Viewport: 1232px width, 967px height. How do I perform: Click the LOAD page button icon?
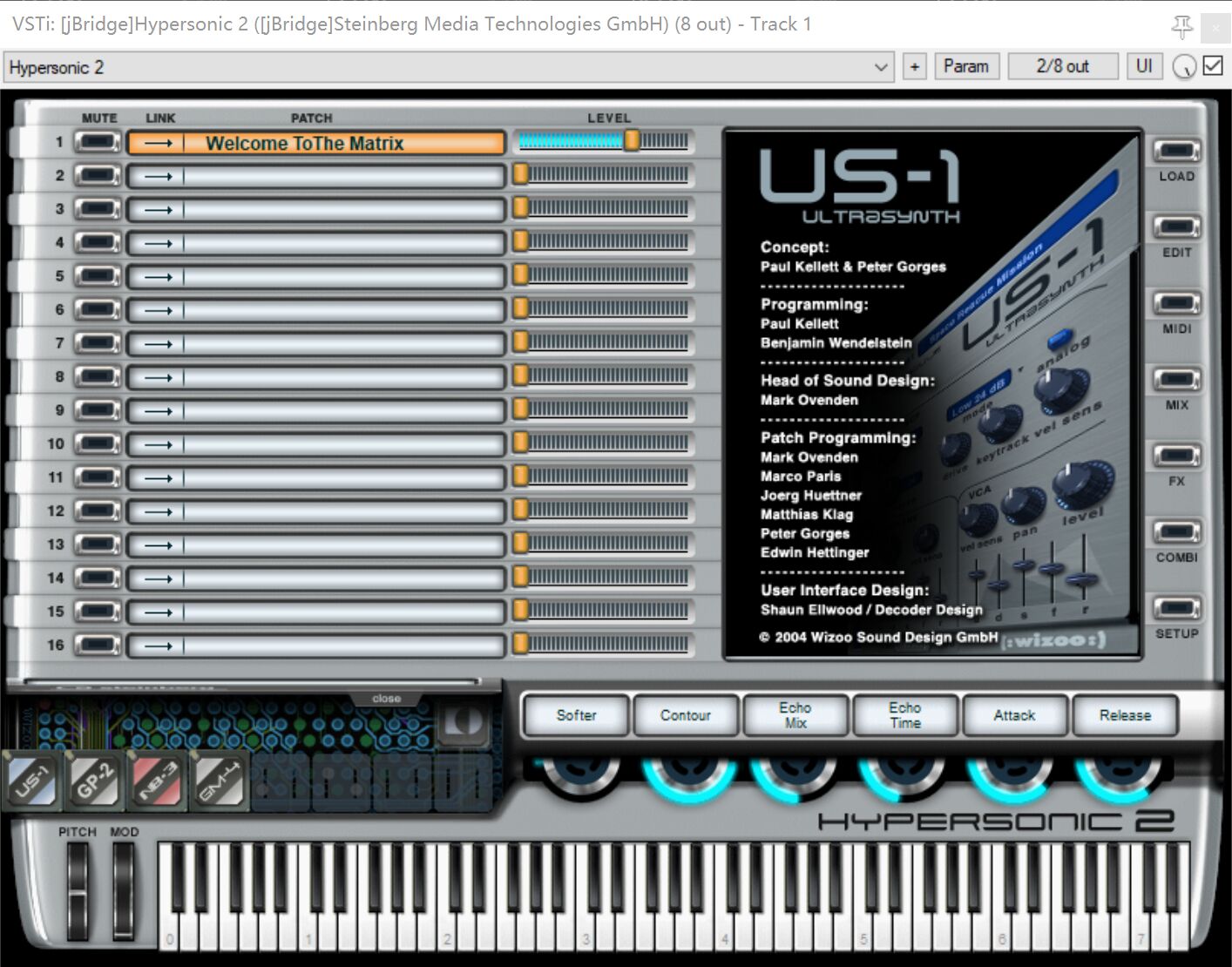click(1176, 152)
